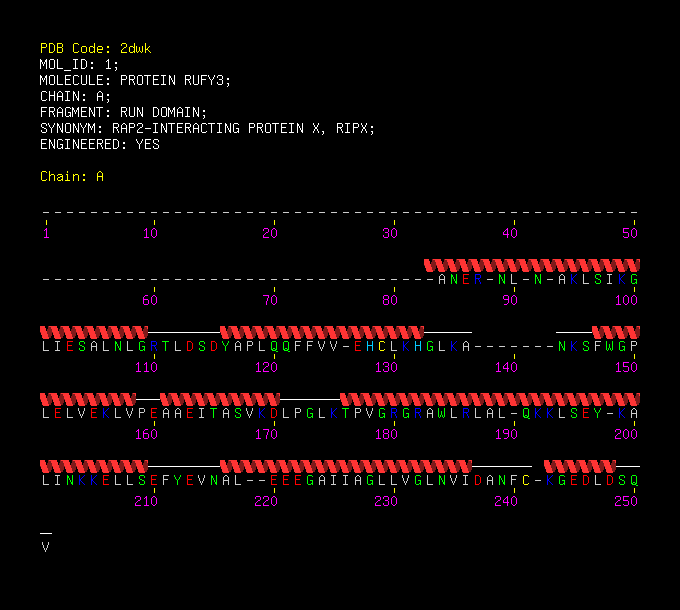Click the red helix above 'ANER-NL-N-AKLSIKG'
The image size is (680, 610).
click(532, 265)
